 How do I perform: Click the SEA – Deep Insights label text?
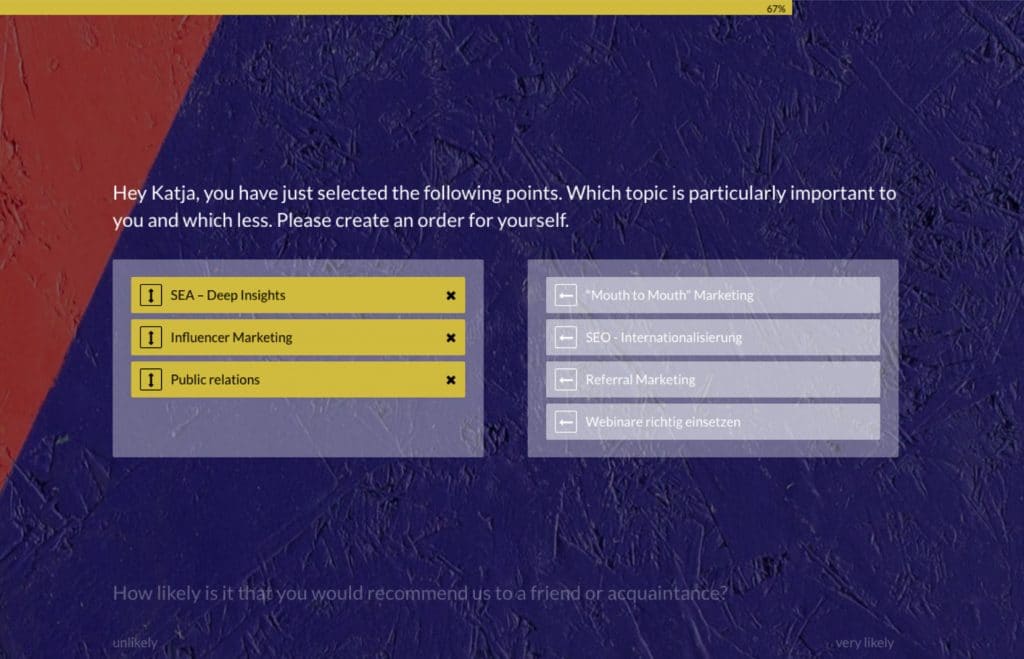[226, 295]
